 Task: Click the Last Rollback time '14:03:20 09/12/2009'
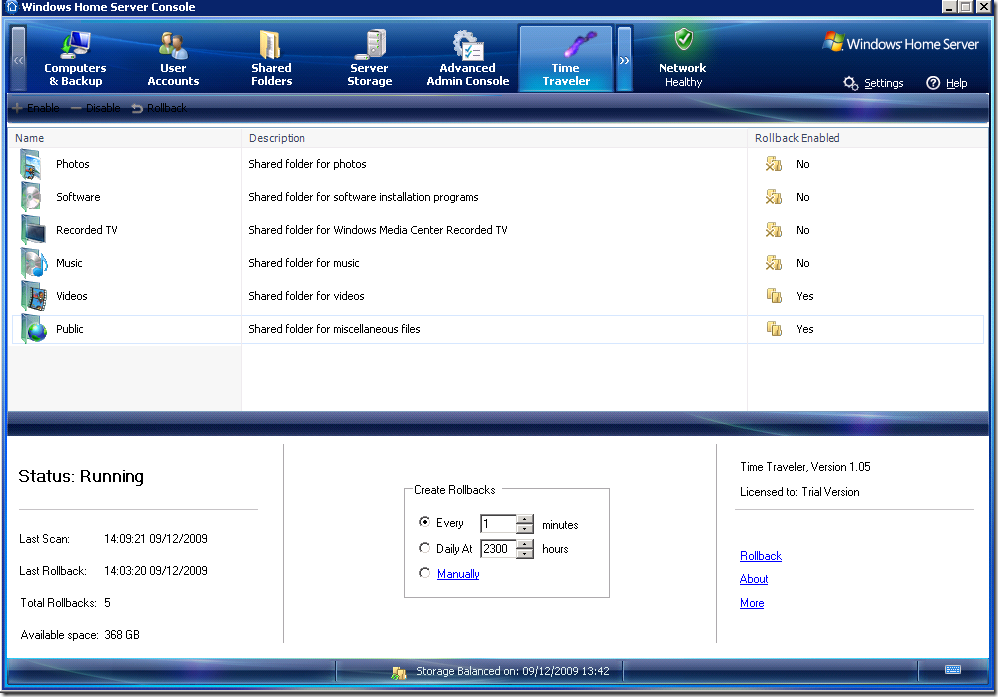pyautogui.click(x=156, y=571)
